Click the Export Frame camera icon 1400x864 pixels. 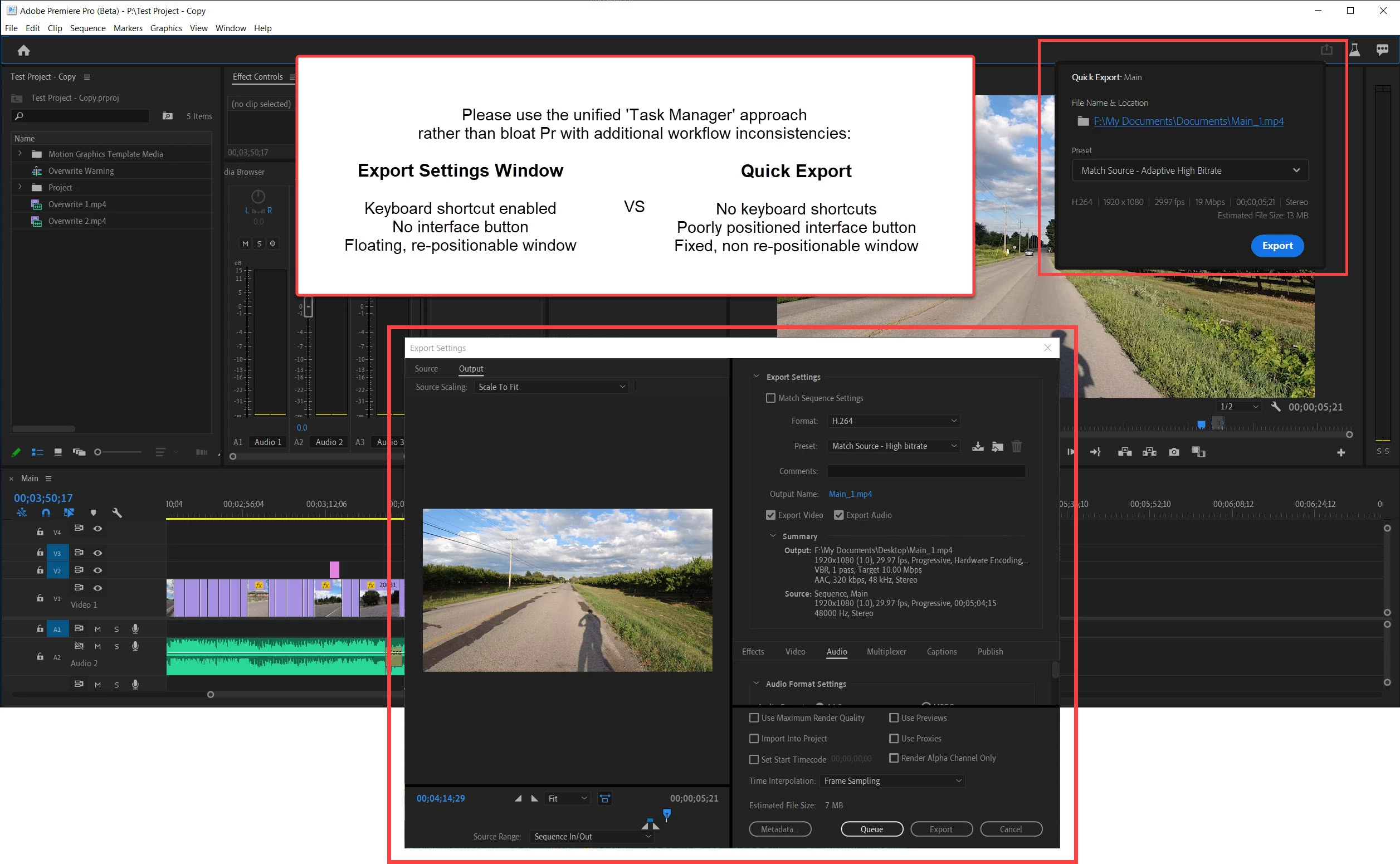pyautogui.click(x=1174, y=452)
